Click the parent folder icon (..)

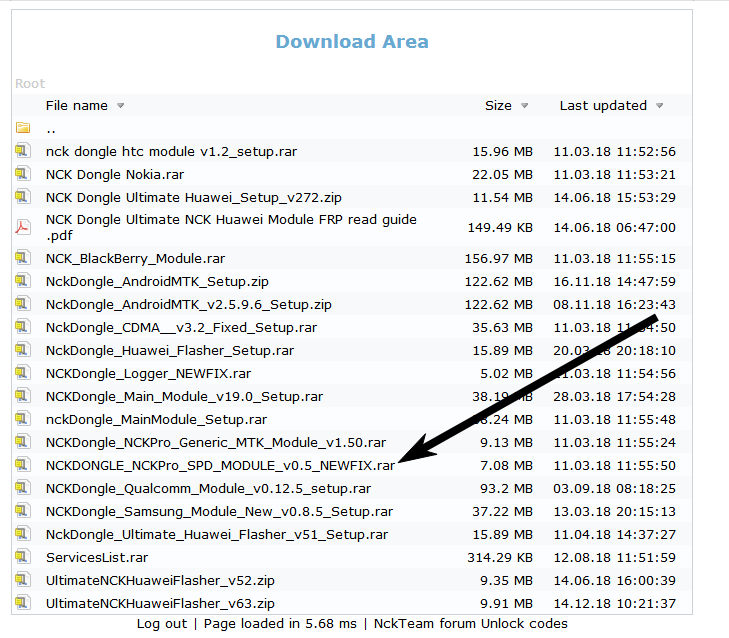pos(23,127)
